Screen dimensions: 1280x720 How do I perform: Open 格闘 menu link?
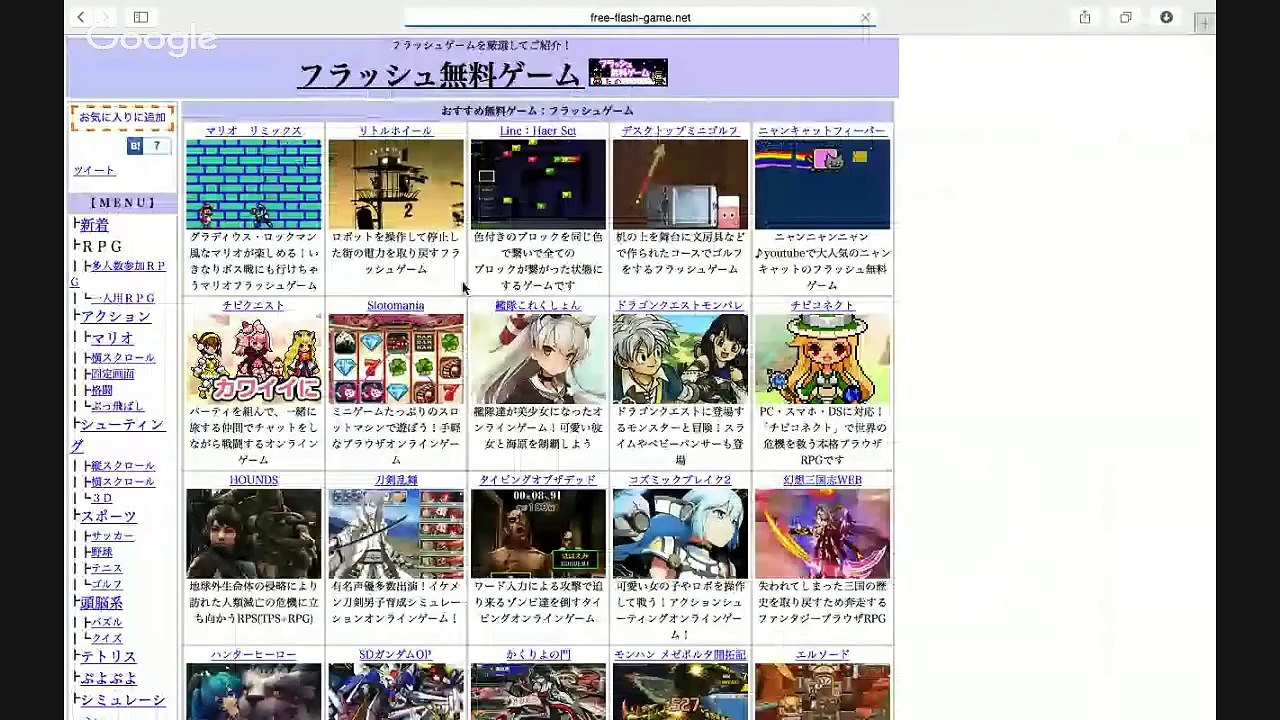(102, 390)
